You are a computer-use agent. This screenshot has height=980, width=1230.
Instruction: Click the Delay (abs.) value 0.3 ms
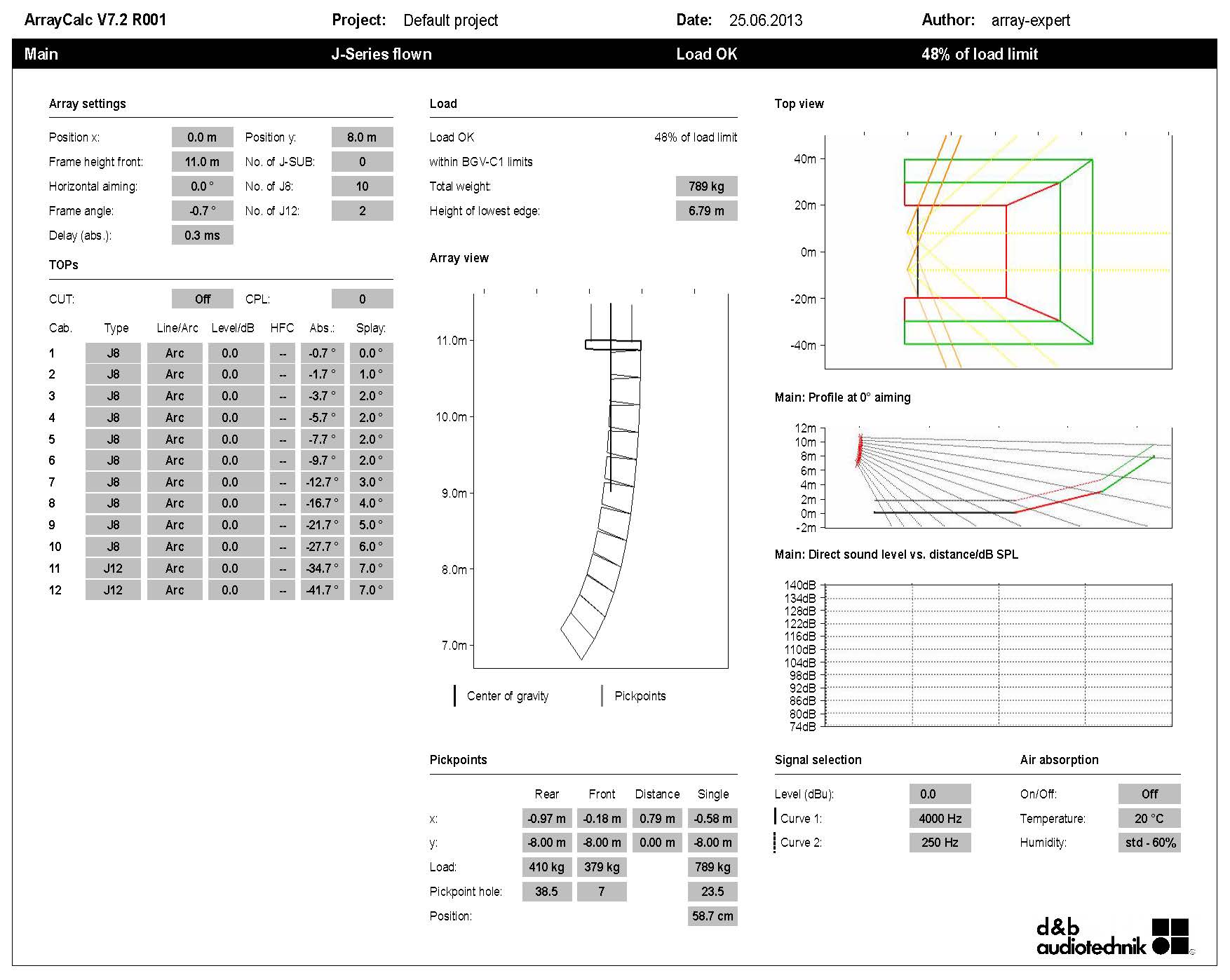point(202,236)
